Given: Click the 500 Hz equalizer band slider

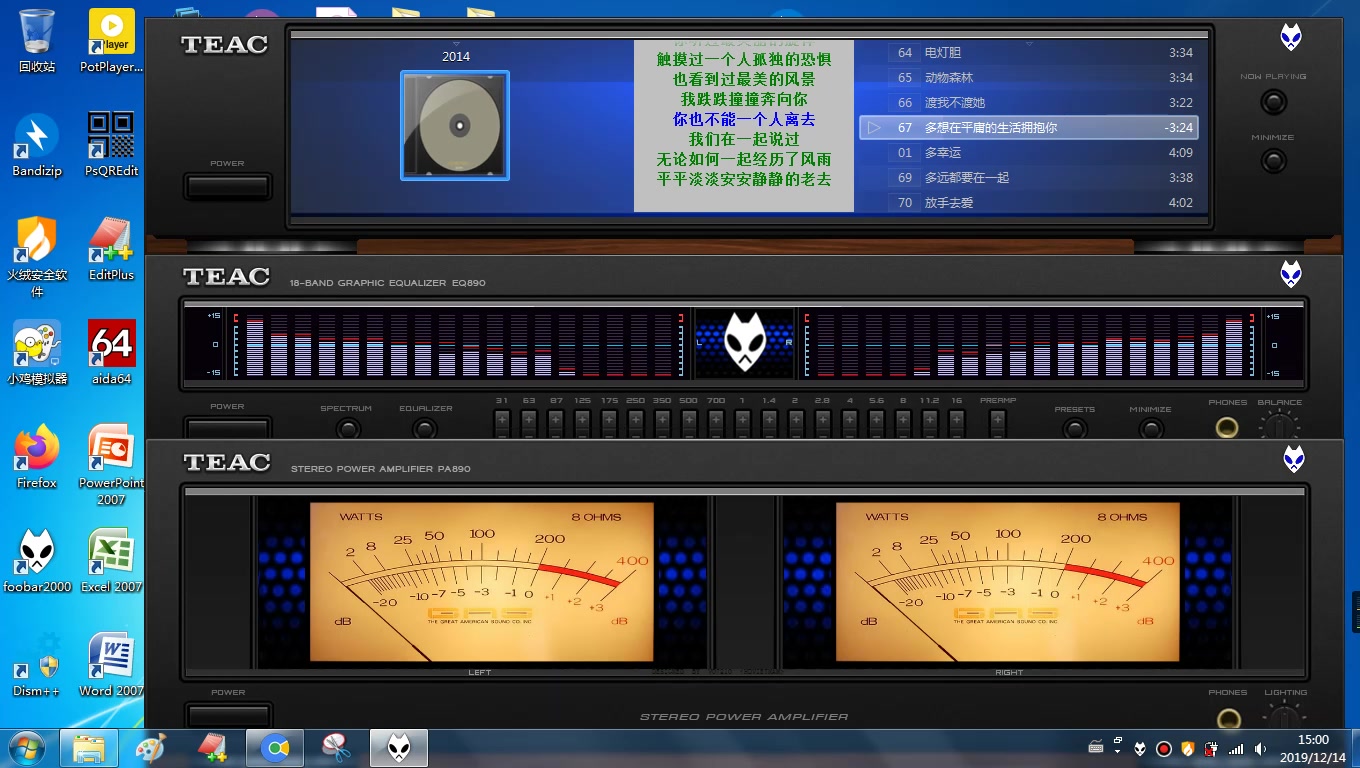Looking at the screenshot, I should tap(689, 423).
